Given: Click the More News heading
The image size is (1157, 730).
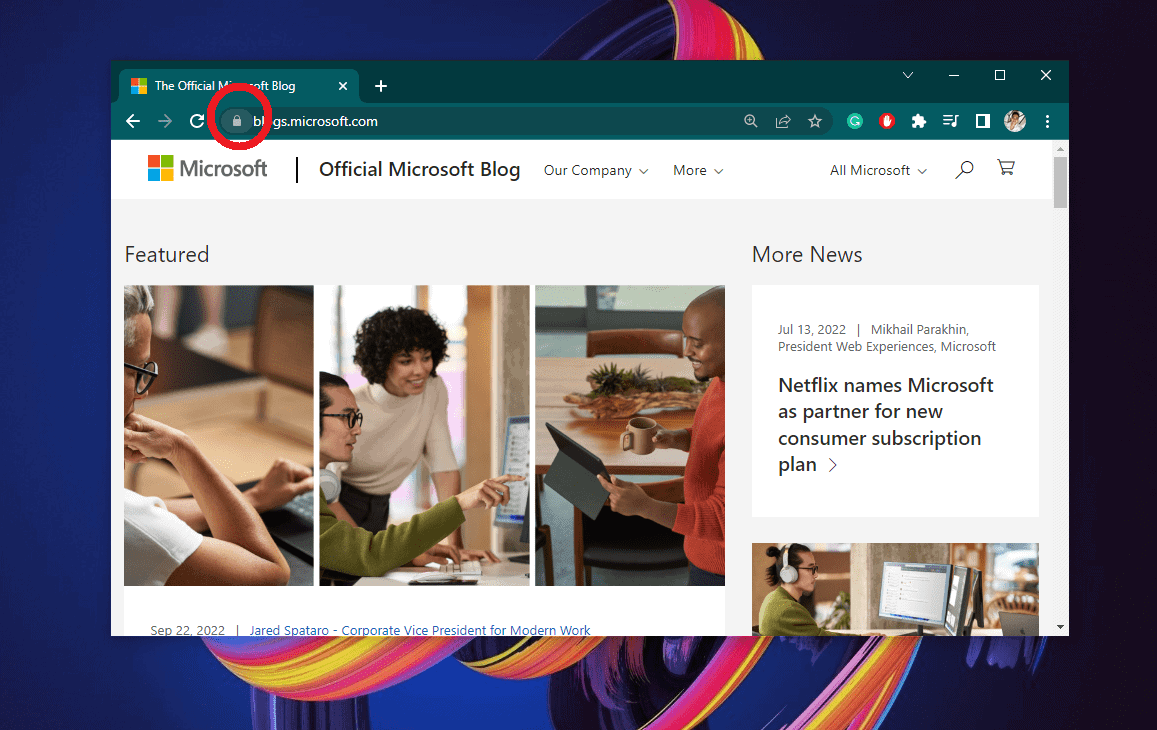Looking at the screenshot, I should coord(807,255).
